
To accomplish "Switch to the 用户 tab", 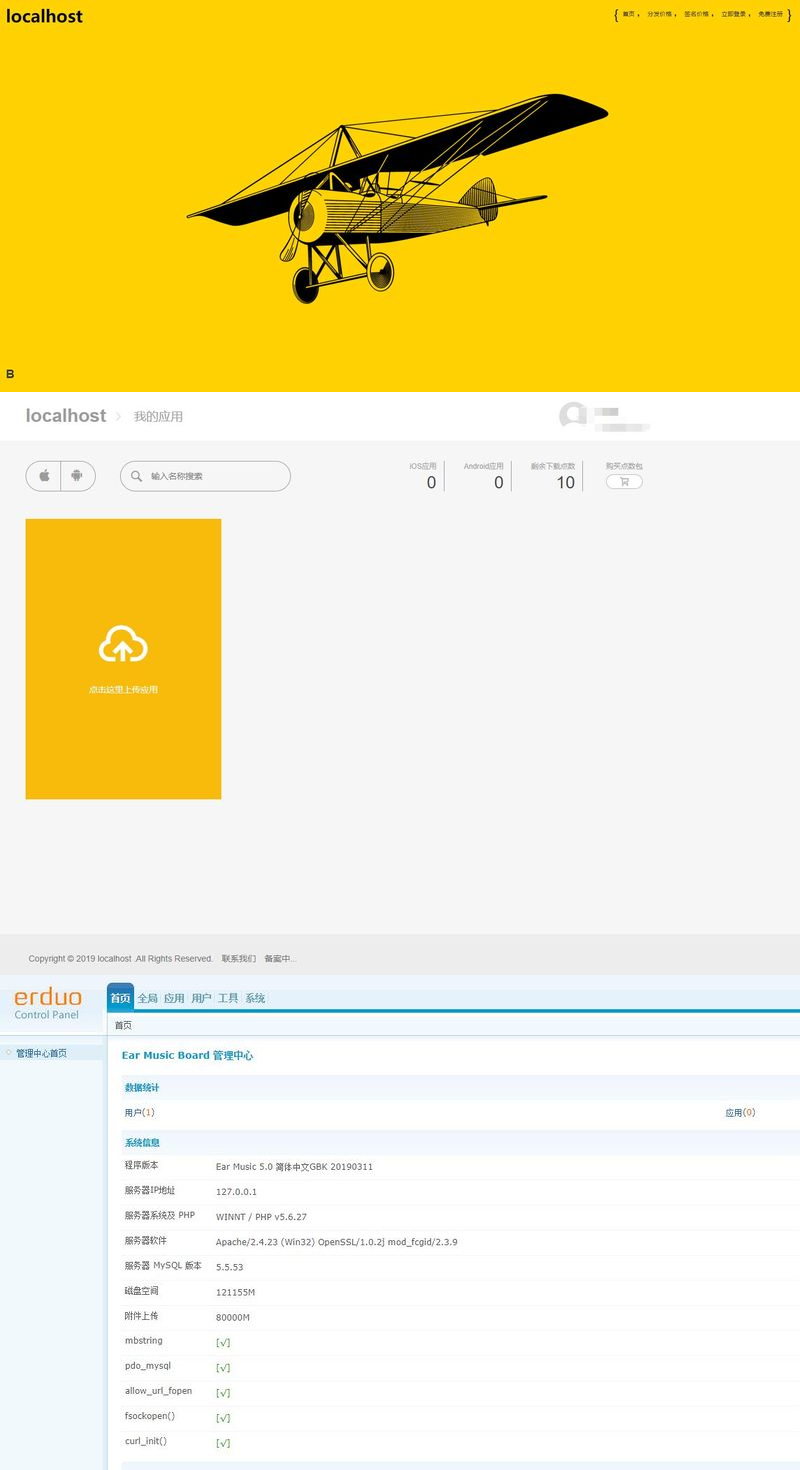I will coord(202,998).
